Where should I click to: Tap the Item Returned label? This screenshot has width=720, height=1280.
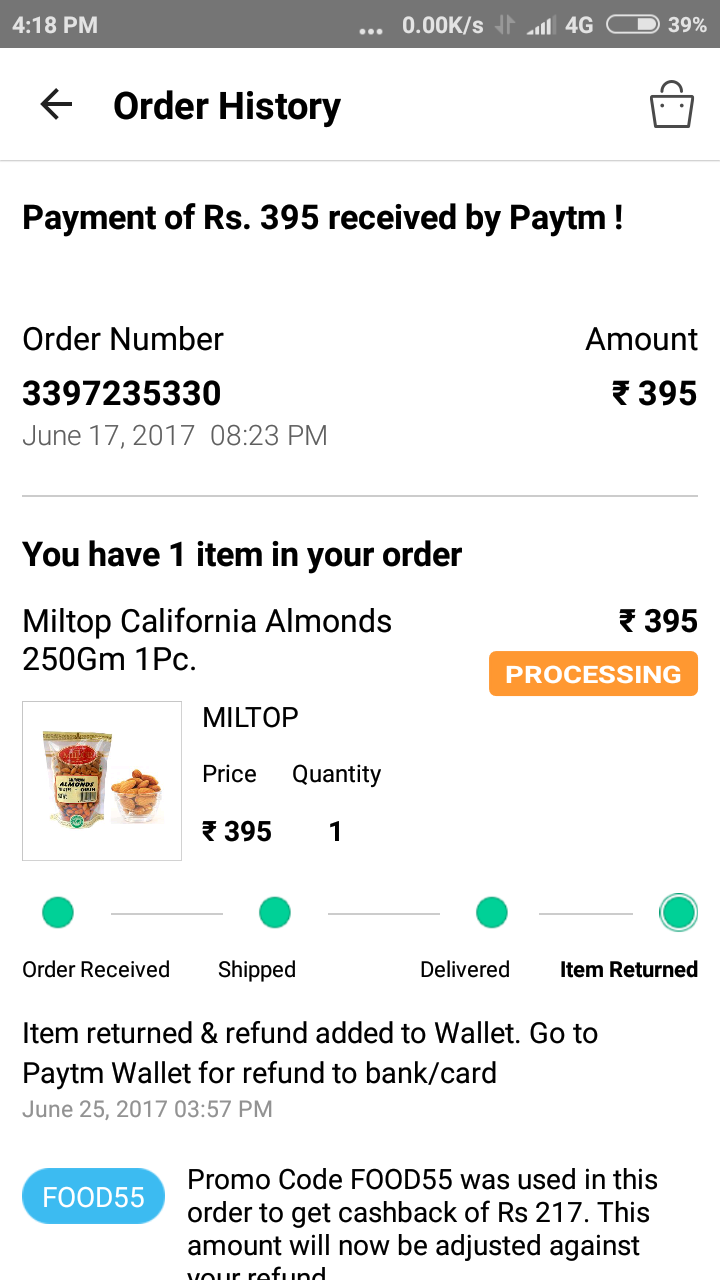[628, 970]
